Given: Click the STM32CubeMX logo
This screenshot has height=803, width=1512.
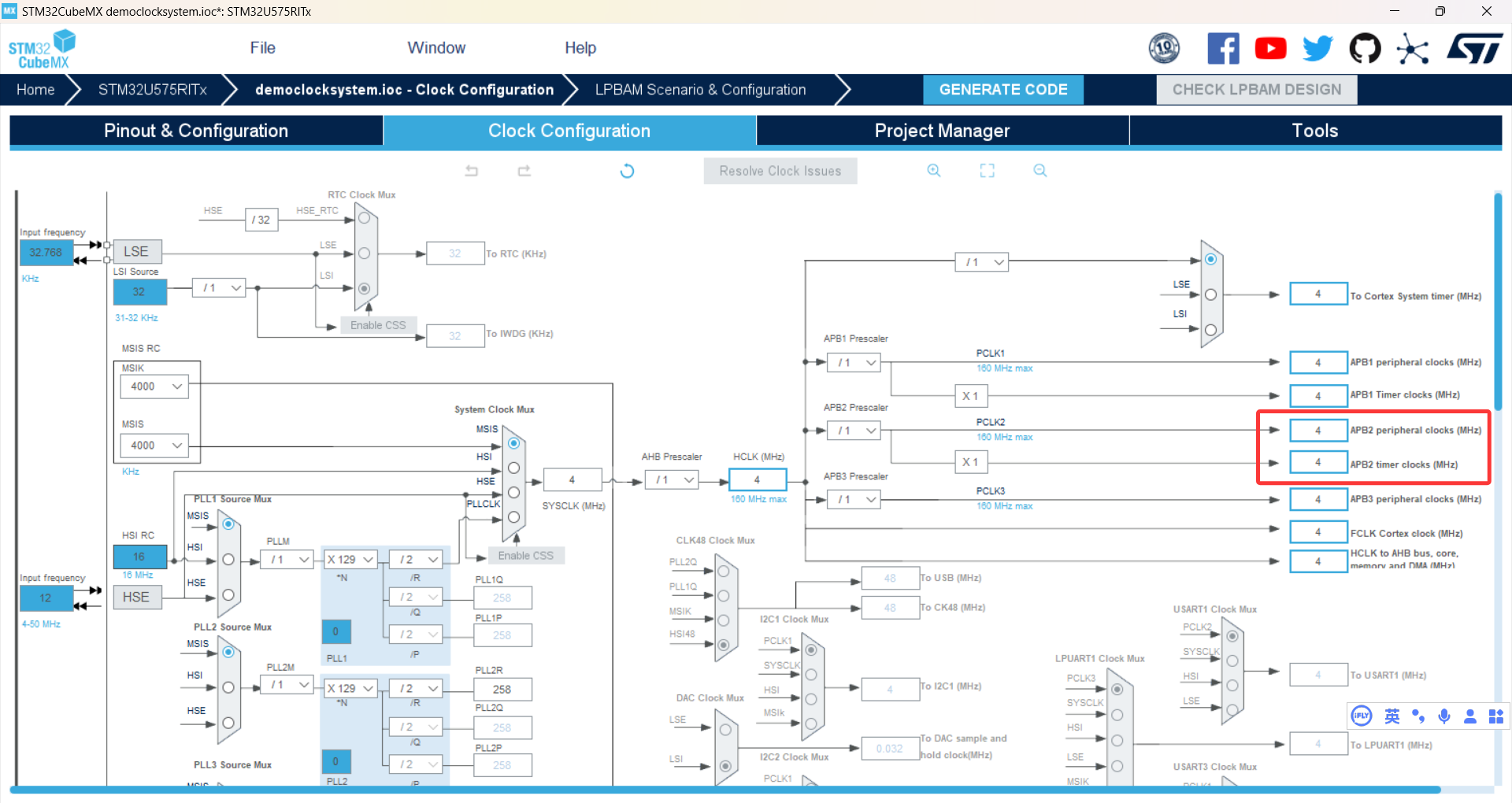Looking at the screenshot, I should (x=42, y=49).
